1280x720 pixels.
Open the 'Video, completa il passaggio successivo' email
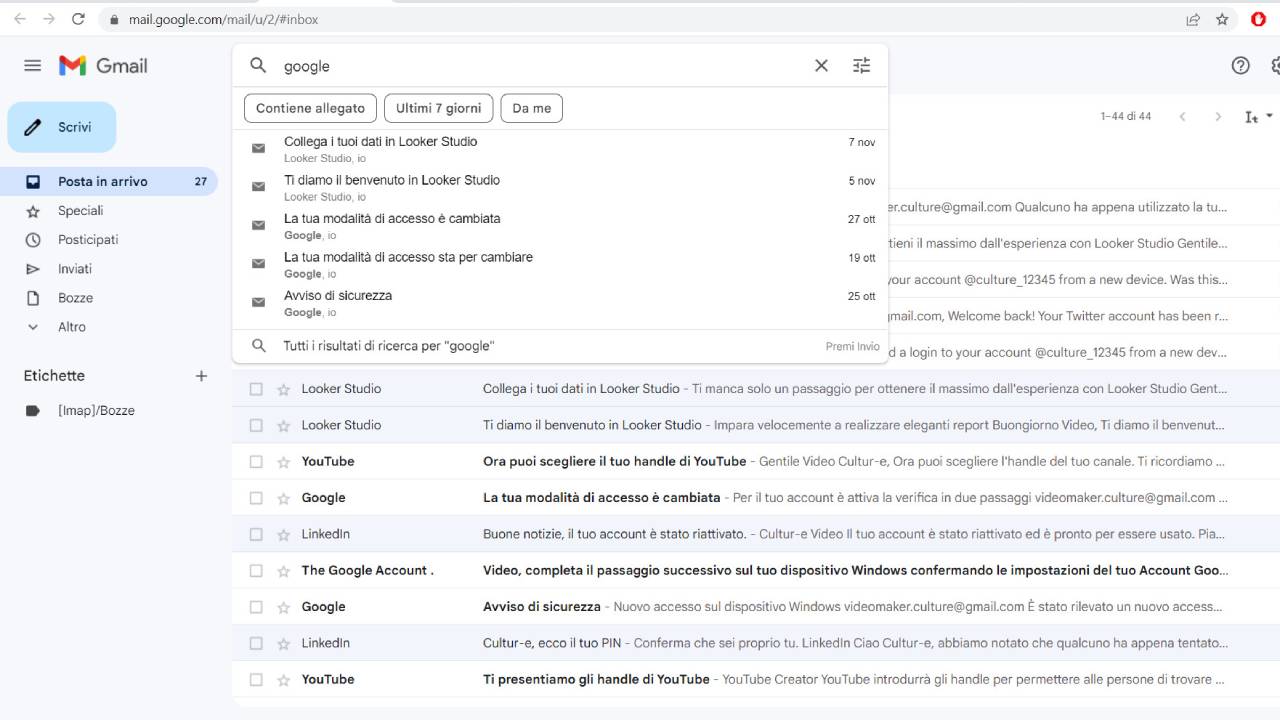(x=756, y=571)
